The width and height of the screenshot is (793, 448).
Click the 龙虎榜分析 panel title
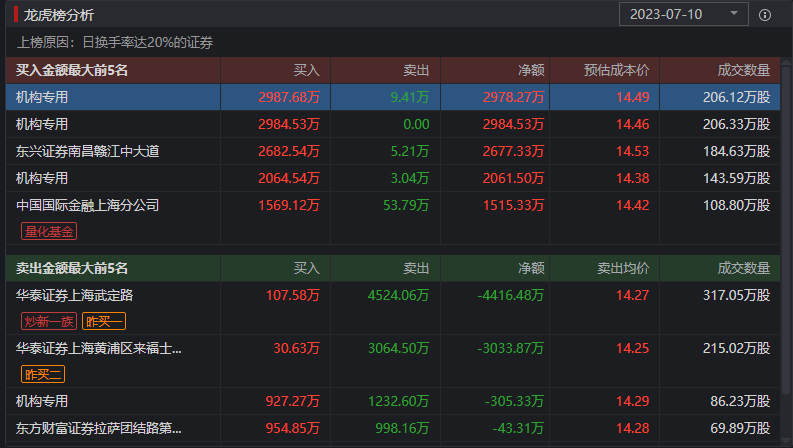tap(59, 15)
